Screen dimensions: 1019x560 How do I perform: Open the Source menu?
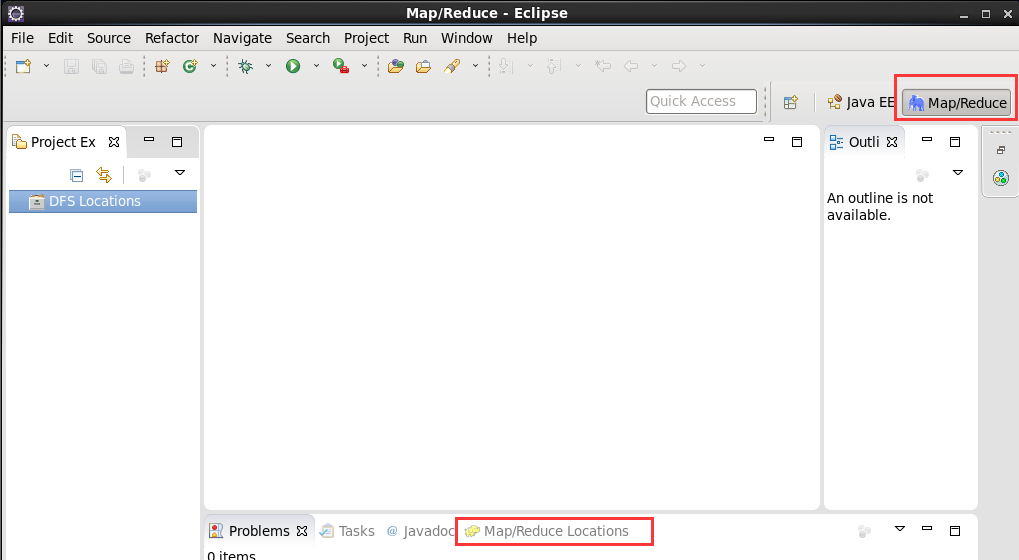coord(109,38)
